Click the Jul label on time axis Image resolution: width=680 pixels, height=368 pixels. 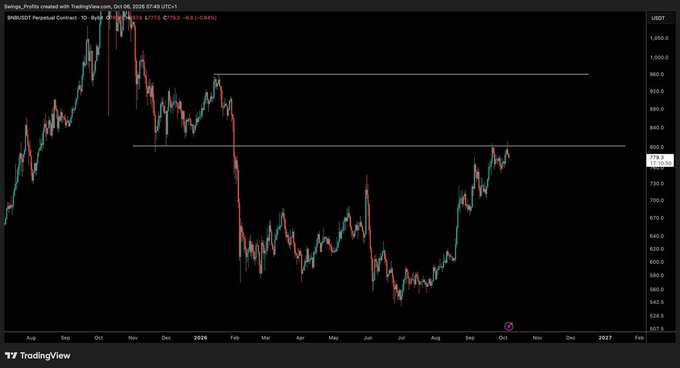(402, 338)
